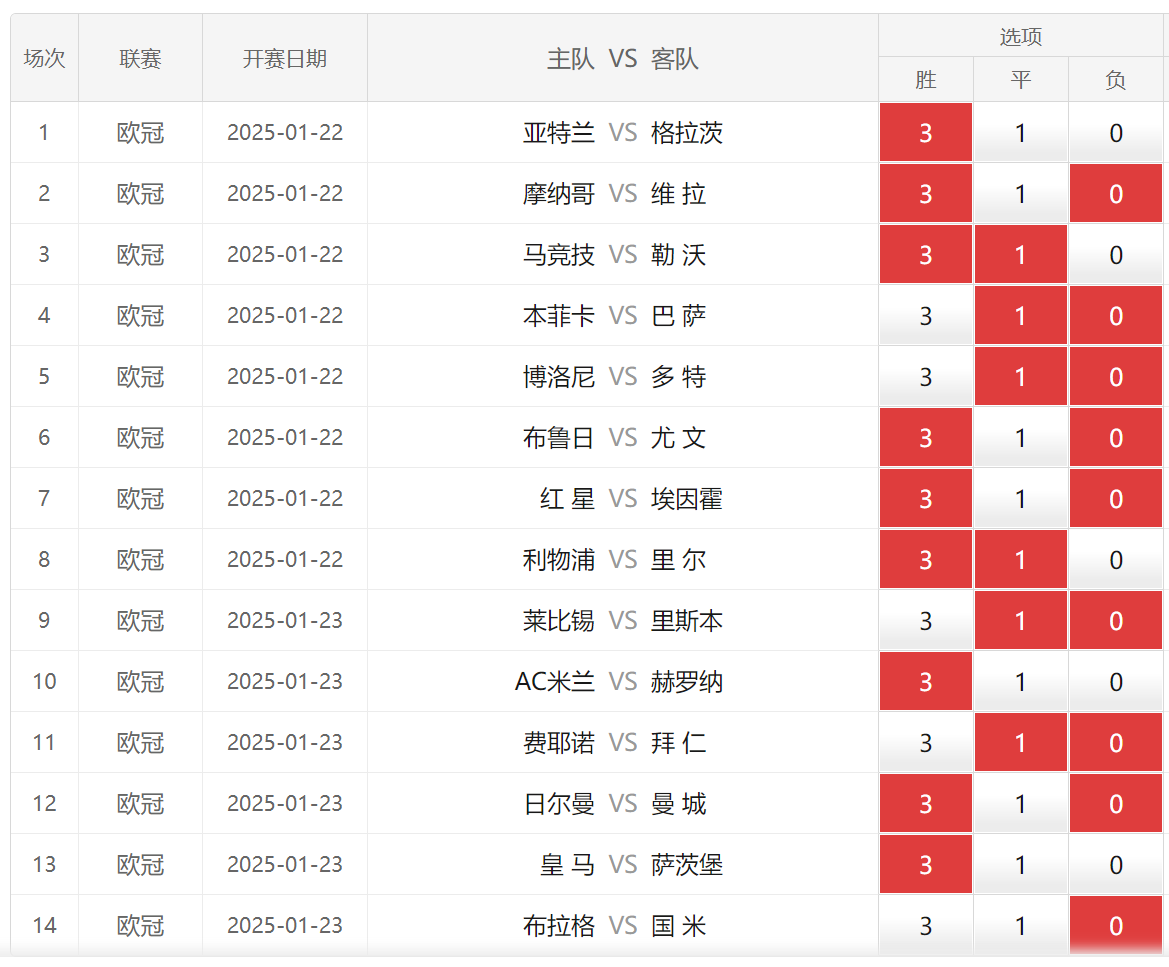Click the 胜 sub-header
The height and width of the screenshot is (967, 1169).
[x=925, y=80]
